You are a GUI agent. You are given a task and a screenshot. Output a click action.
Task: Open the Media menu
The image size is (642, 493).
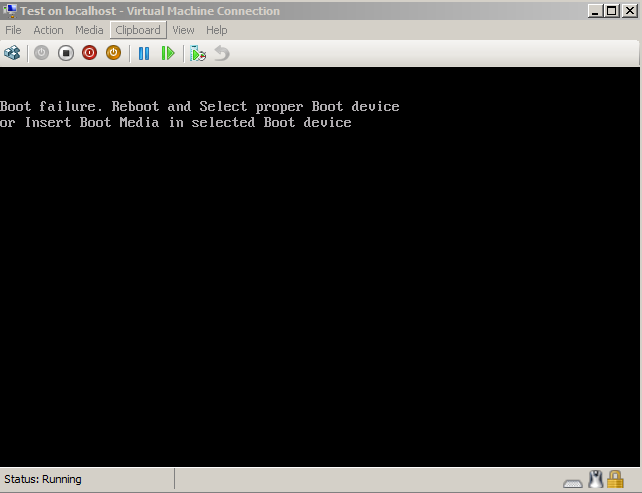[x=89, y=30]
